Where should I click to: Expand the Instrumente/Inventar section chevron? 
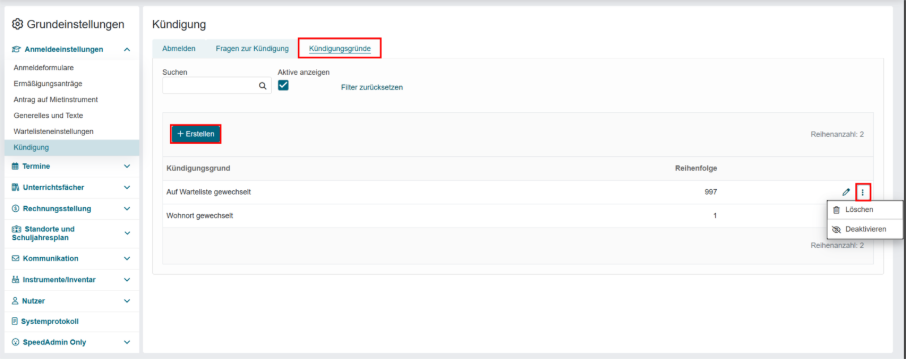[x=127, y=280]
